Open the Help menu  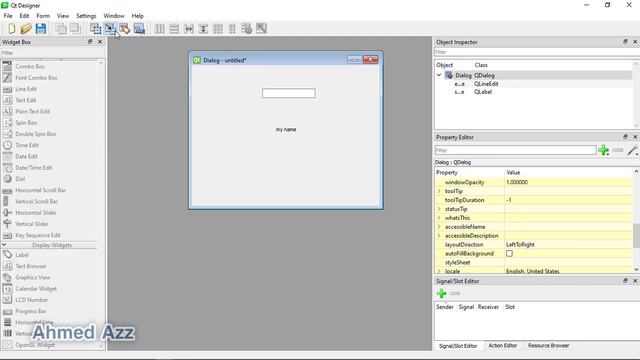pyautogui.click(x=137, y=16)
